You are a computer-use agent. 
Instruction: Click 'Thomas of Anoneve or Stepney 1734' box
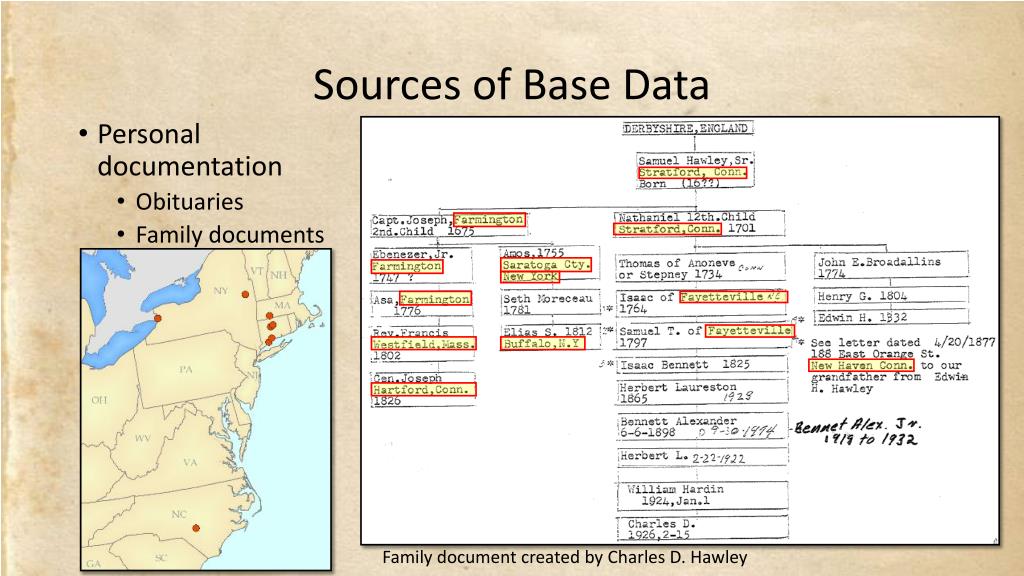click(x=700, y=268)
